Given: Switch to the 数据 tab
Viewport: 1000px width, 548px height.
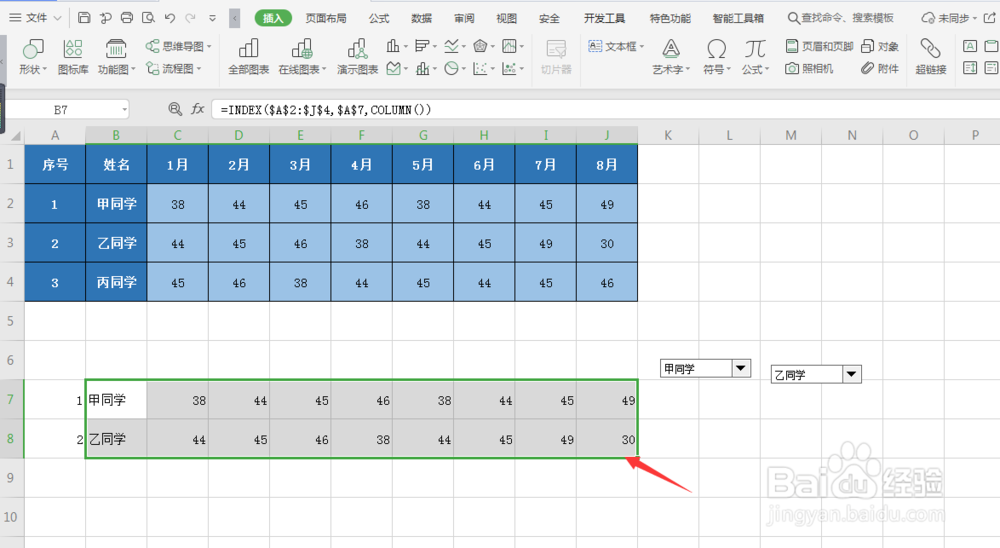Looking at the screenshot, I should pyautogui.click(x=421, y=18).
